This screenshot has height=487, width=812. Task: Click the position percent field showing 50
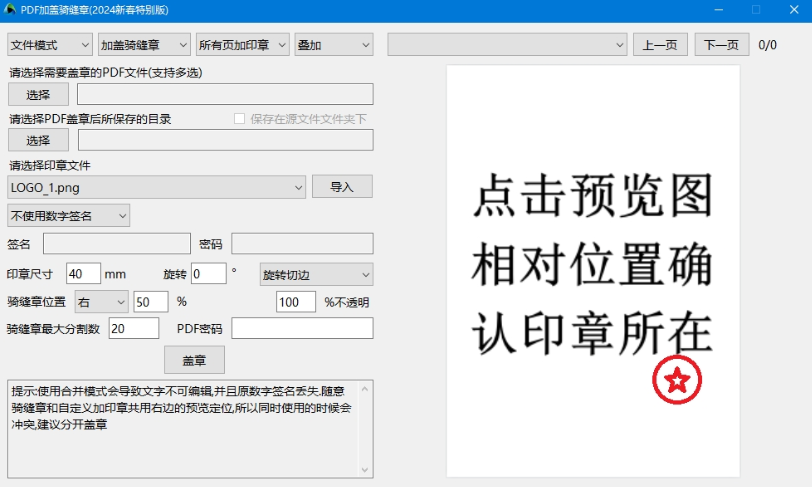pos(151,302)
